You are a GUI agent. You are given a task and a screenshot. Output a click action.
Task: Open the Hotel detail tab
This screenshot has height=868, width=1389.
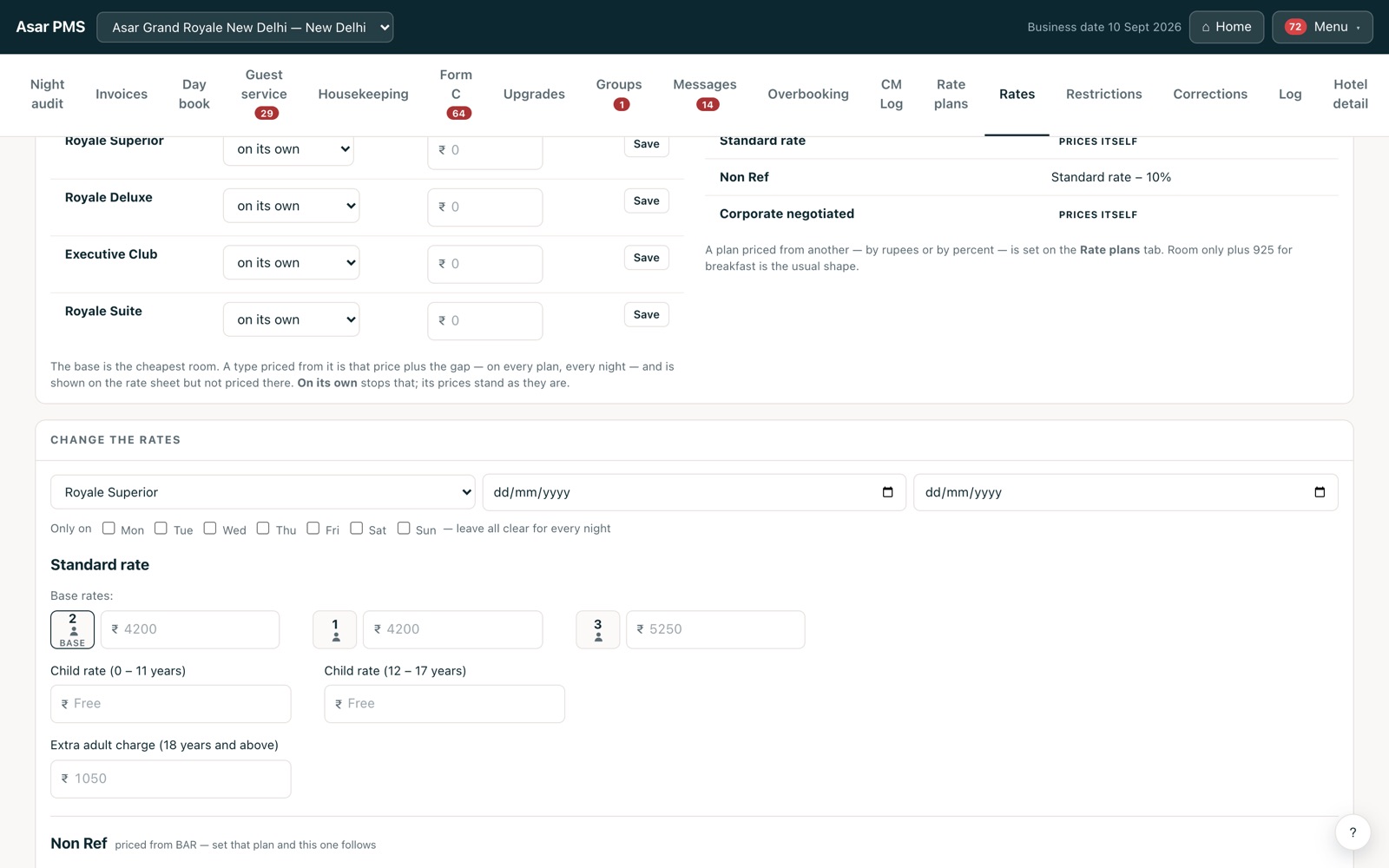tap(1350, 94)
